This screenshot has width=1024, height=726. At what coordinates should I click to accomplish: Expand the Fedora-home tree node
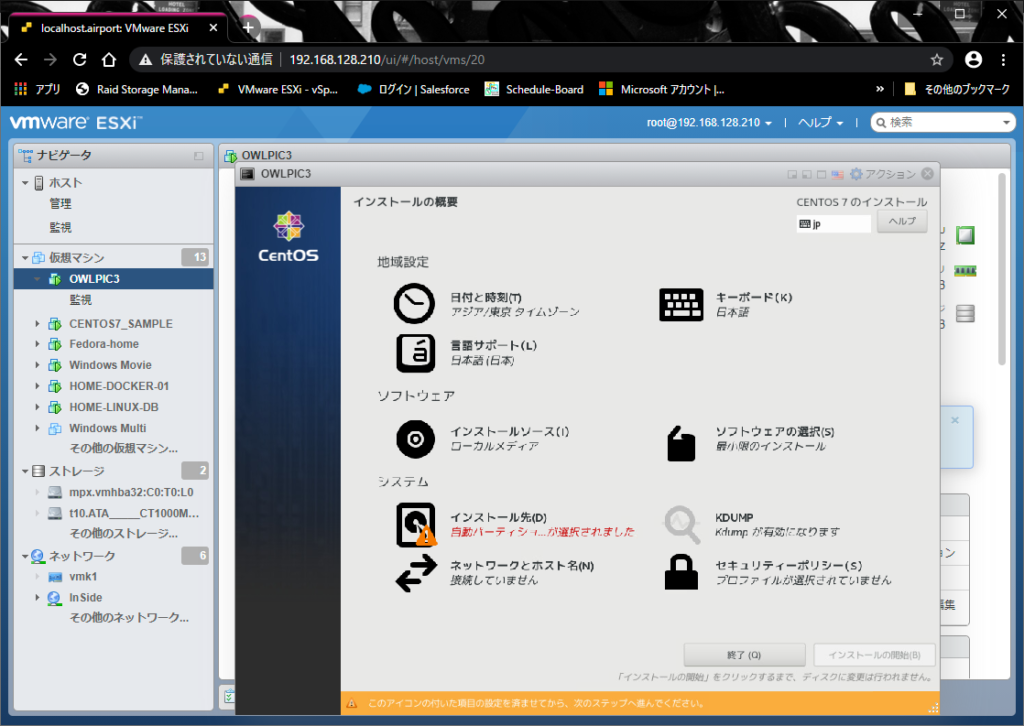click(37, 344)
